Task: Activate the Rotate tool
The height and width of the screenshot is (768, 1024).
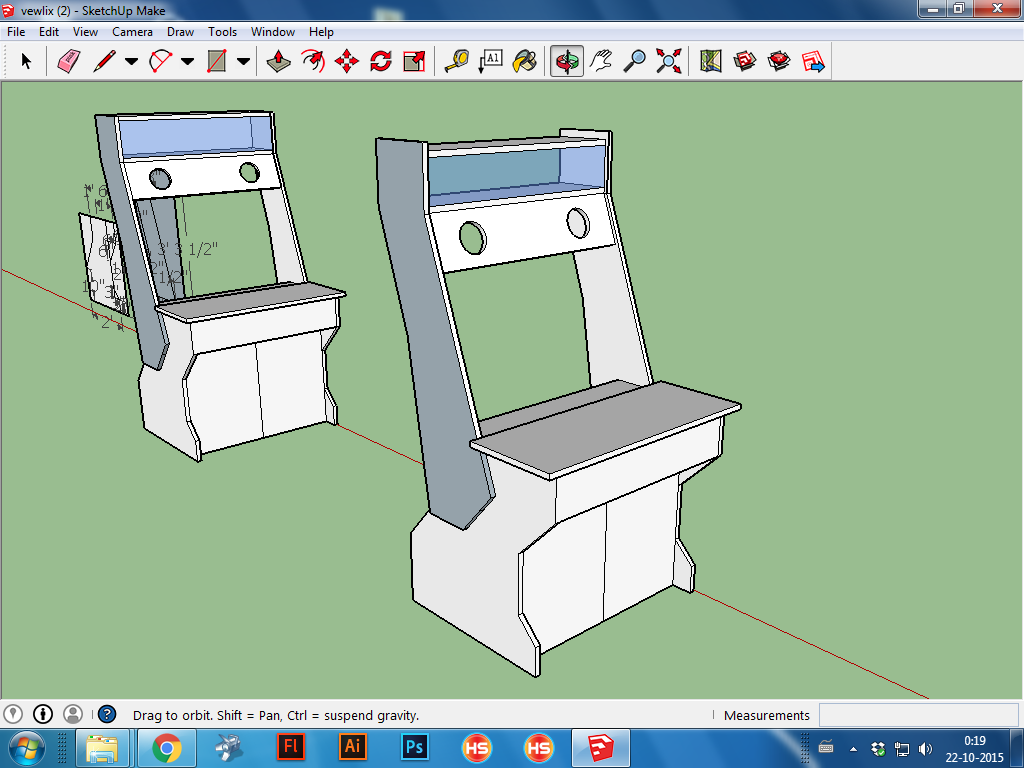Action: click(380, 62)
